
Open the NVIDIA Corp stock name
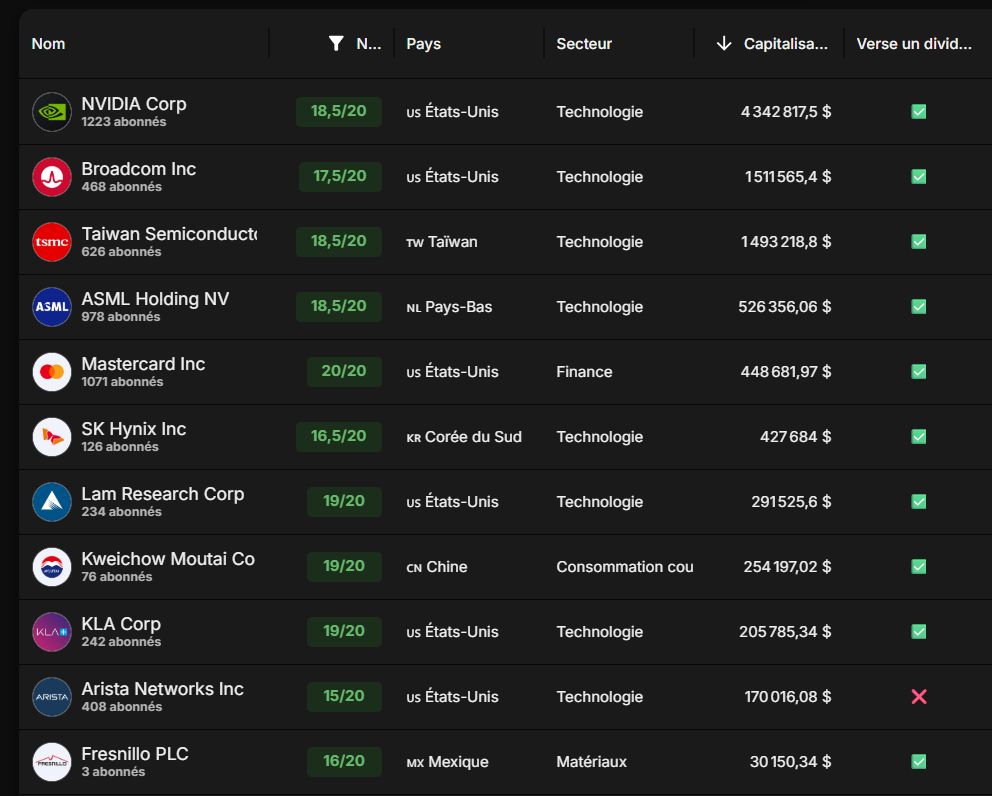[x=134, y=104]
